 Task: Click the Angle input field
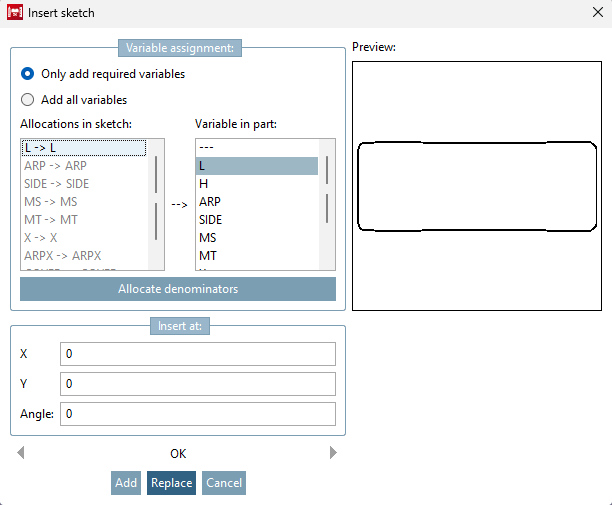pyautogui.click(x=198, y=414)
